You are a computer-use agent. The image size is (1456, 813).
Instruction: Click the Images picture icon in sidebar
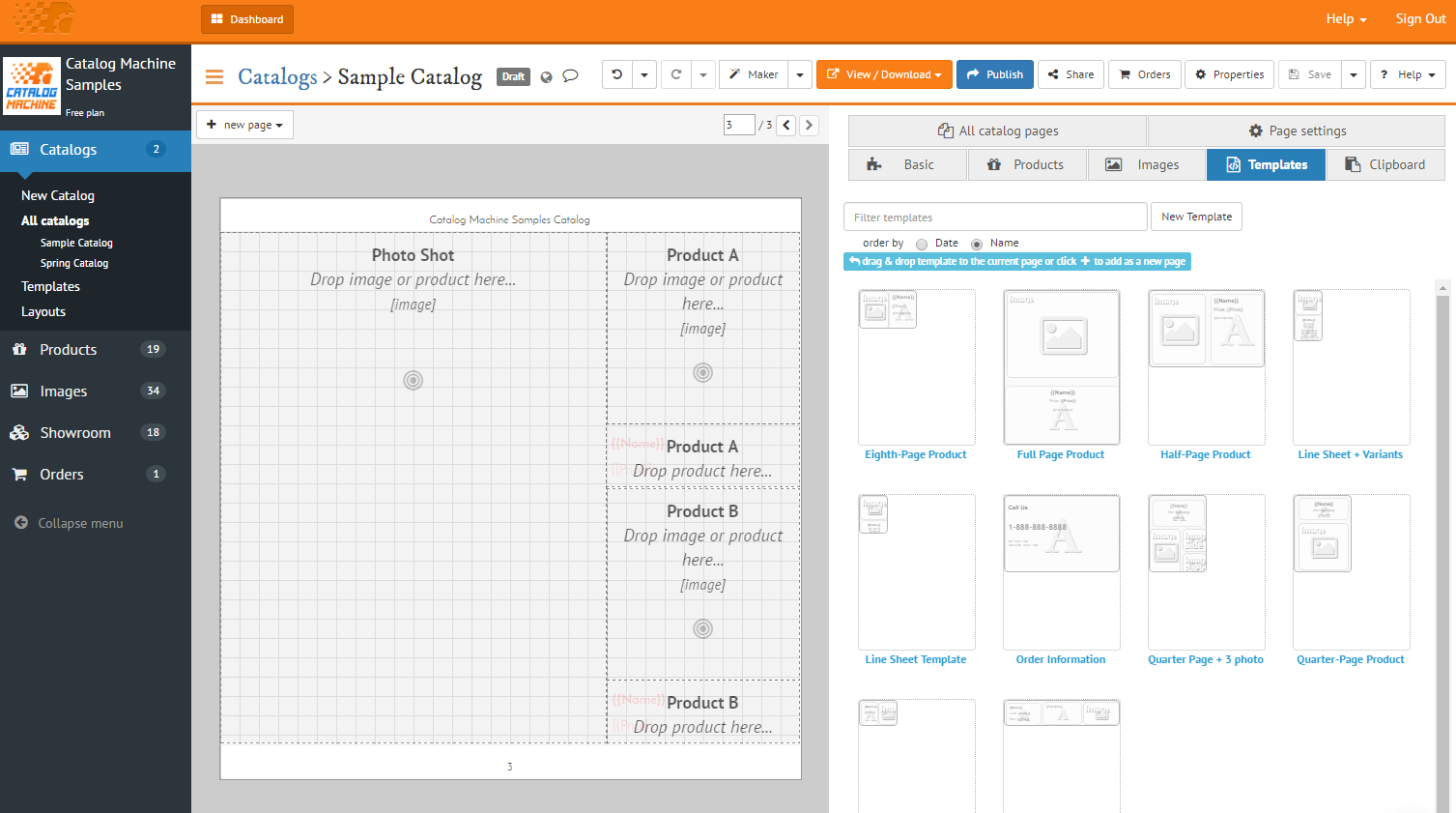[19, 391]
